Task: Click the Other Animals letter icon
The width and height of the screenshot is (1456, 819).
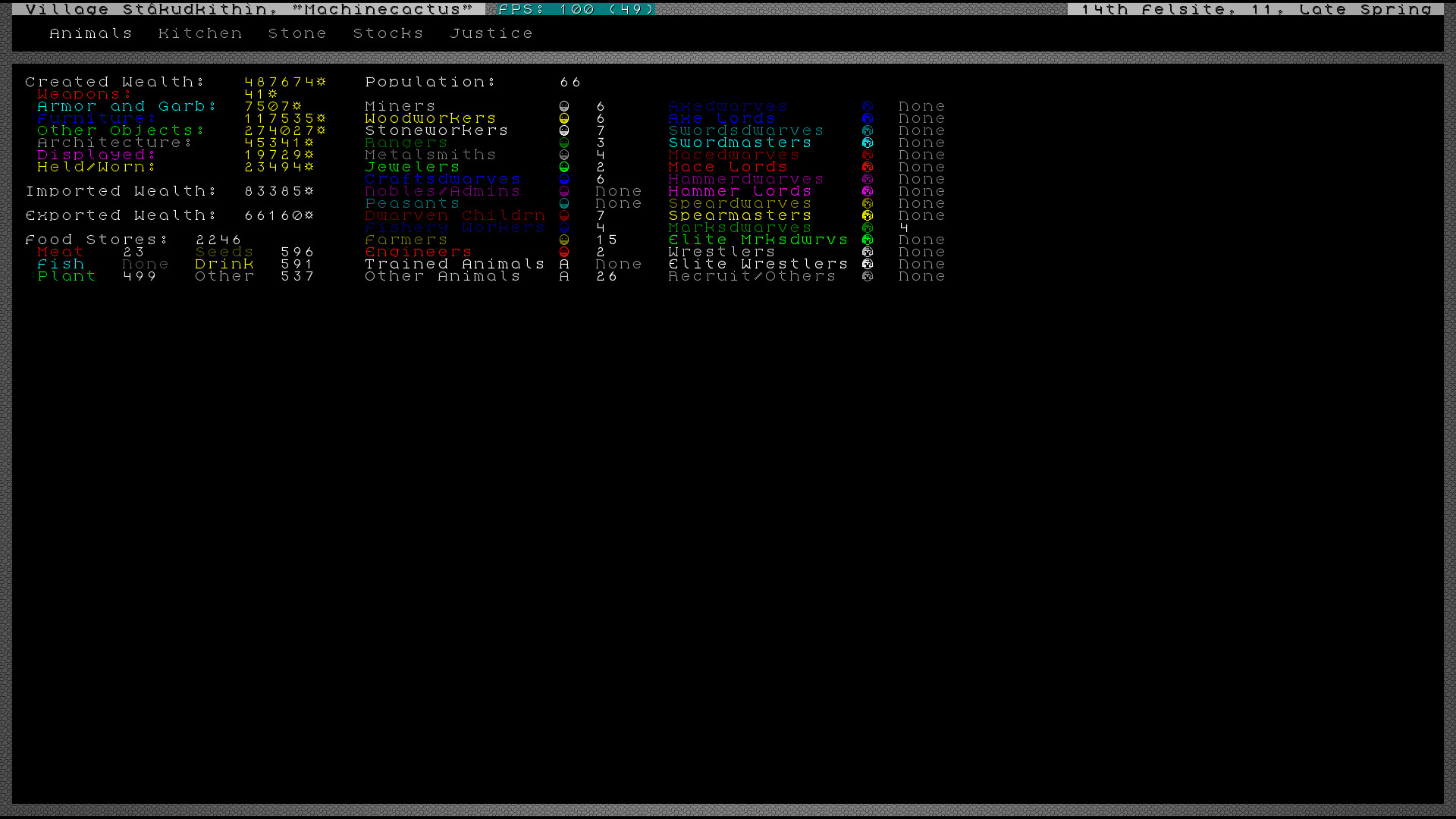Action: 564,276
